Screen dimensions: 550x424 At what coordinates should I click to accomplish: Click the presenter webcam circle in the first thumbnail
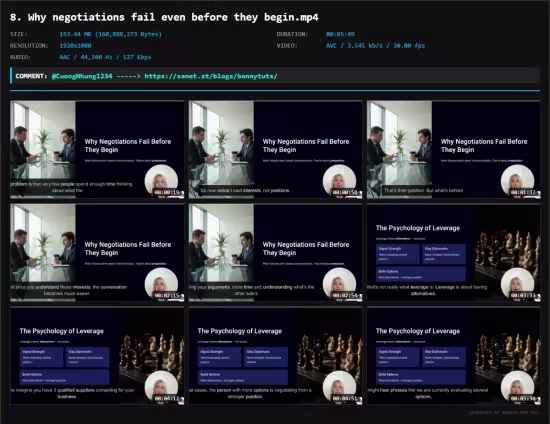pyautogui.click(x=161, y=181)
